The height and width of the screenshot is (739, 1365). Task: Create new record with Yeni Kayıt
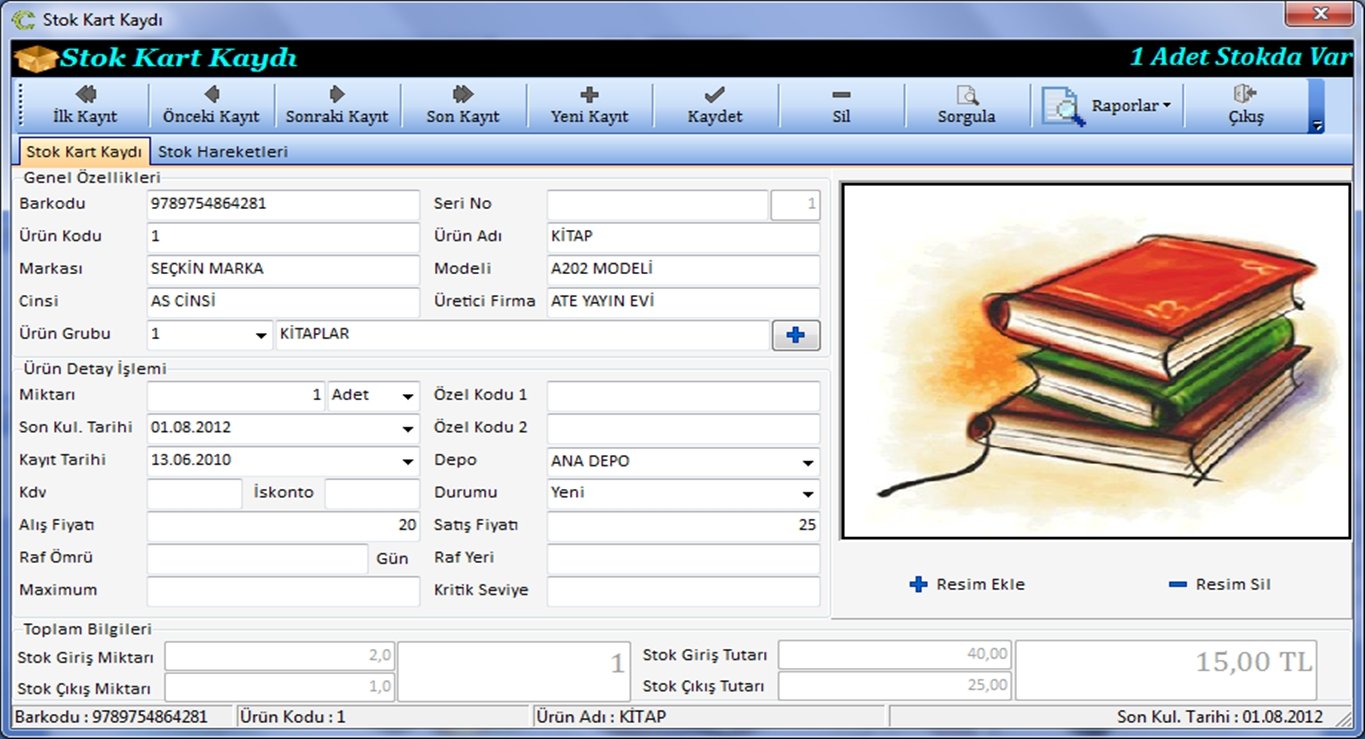589,105
